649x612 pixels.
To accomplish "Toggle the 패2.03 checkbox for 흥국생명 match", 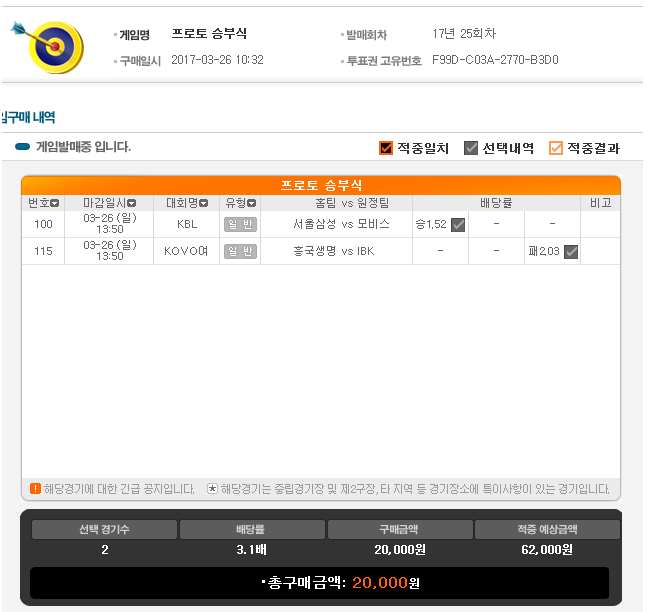I will [571, 251].
